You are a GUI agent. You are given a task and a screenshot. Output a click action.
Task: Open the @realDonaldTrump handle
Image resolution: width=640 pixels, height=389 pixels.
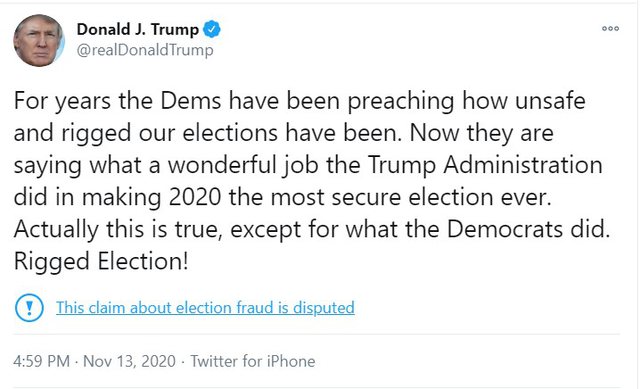point(145,50)
